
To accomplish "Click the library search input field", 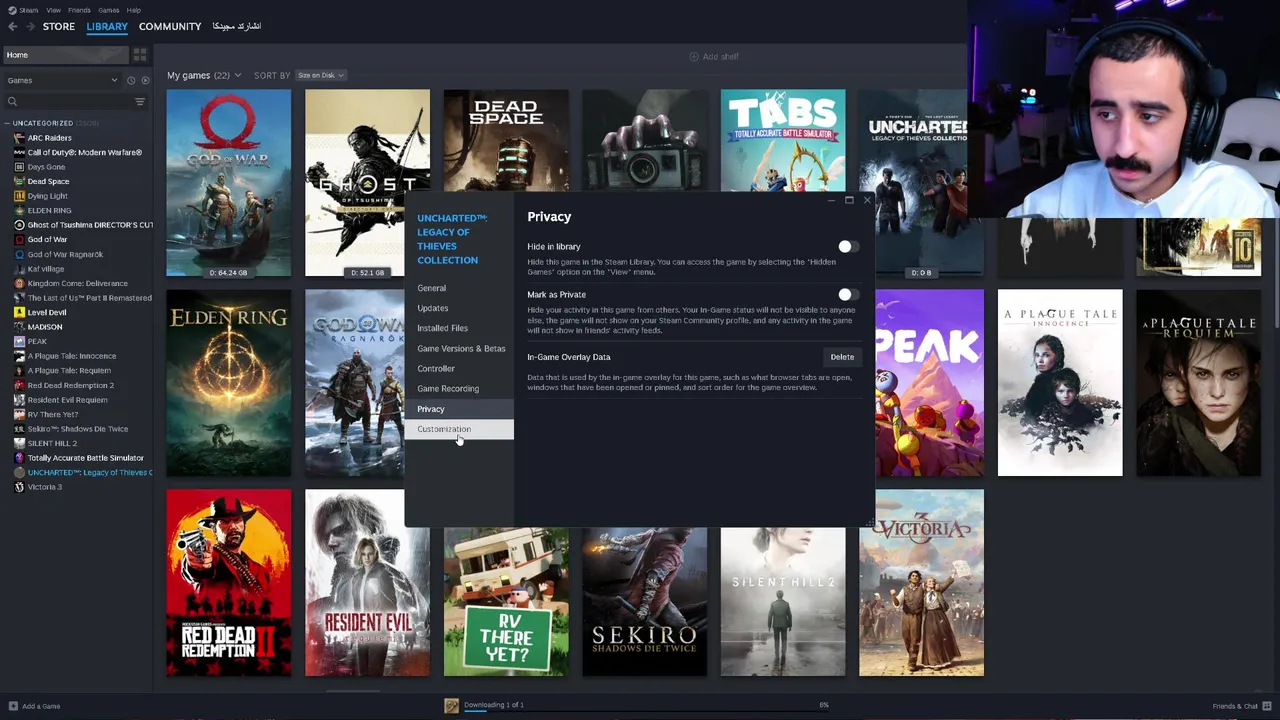I will click(75, 101).
